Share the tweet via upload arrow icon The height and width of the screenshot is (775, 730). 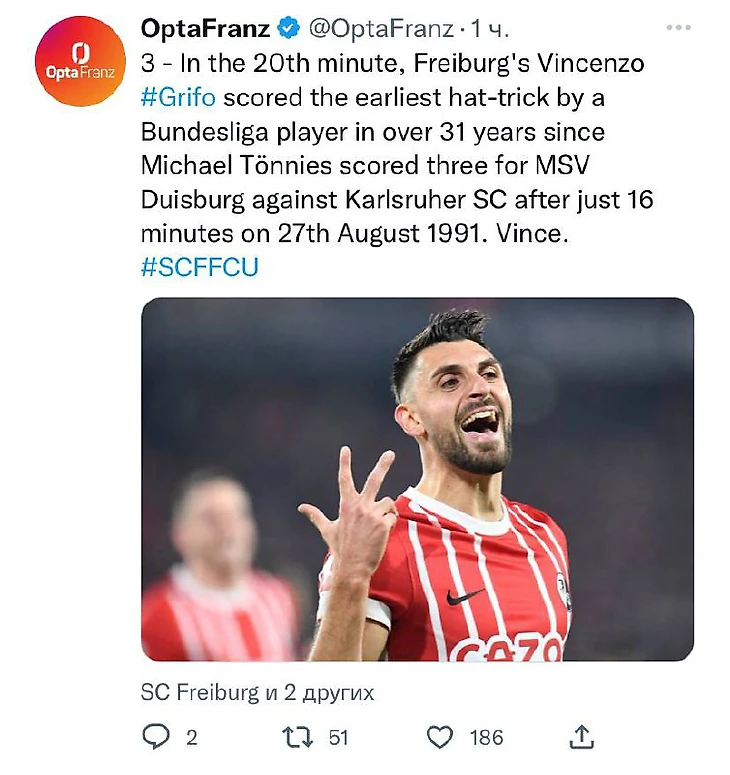581,737
